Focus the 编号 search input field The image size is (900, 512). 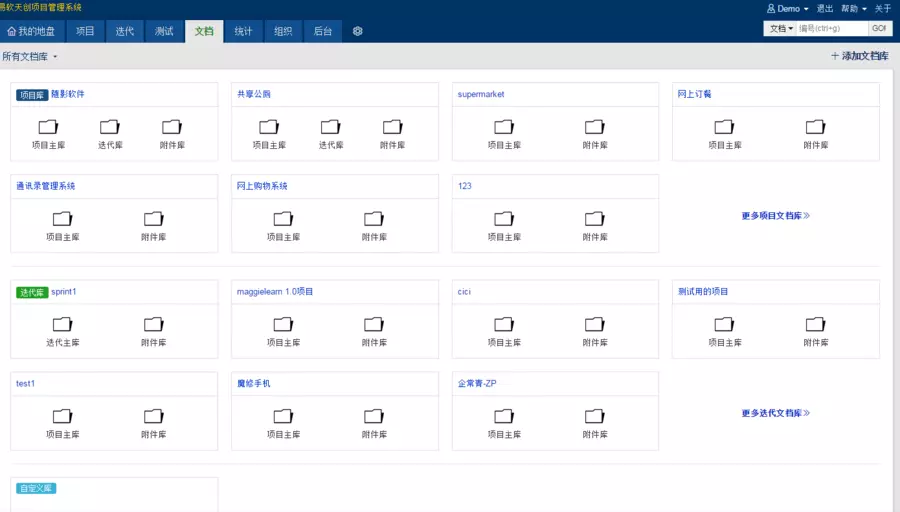point(830,29)
